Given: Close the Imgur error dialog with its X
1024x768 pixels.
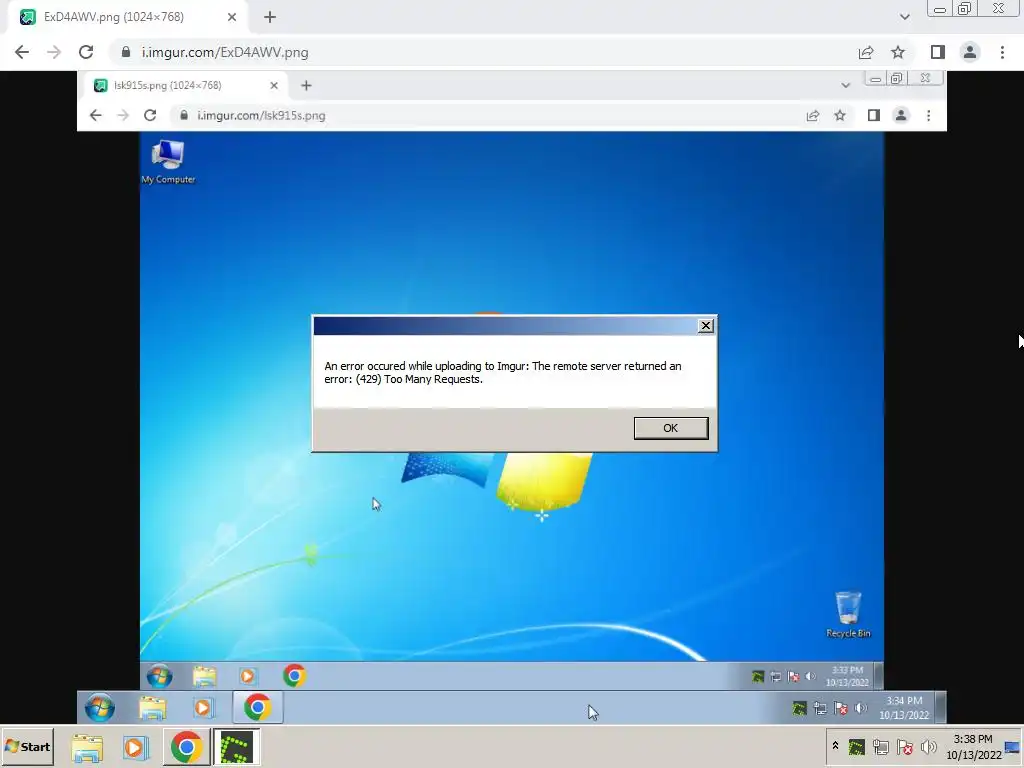Looking at the screenshot, I should [x=705, y=325].
